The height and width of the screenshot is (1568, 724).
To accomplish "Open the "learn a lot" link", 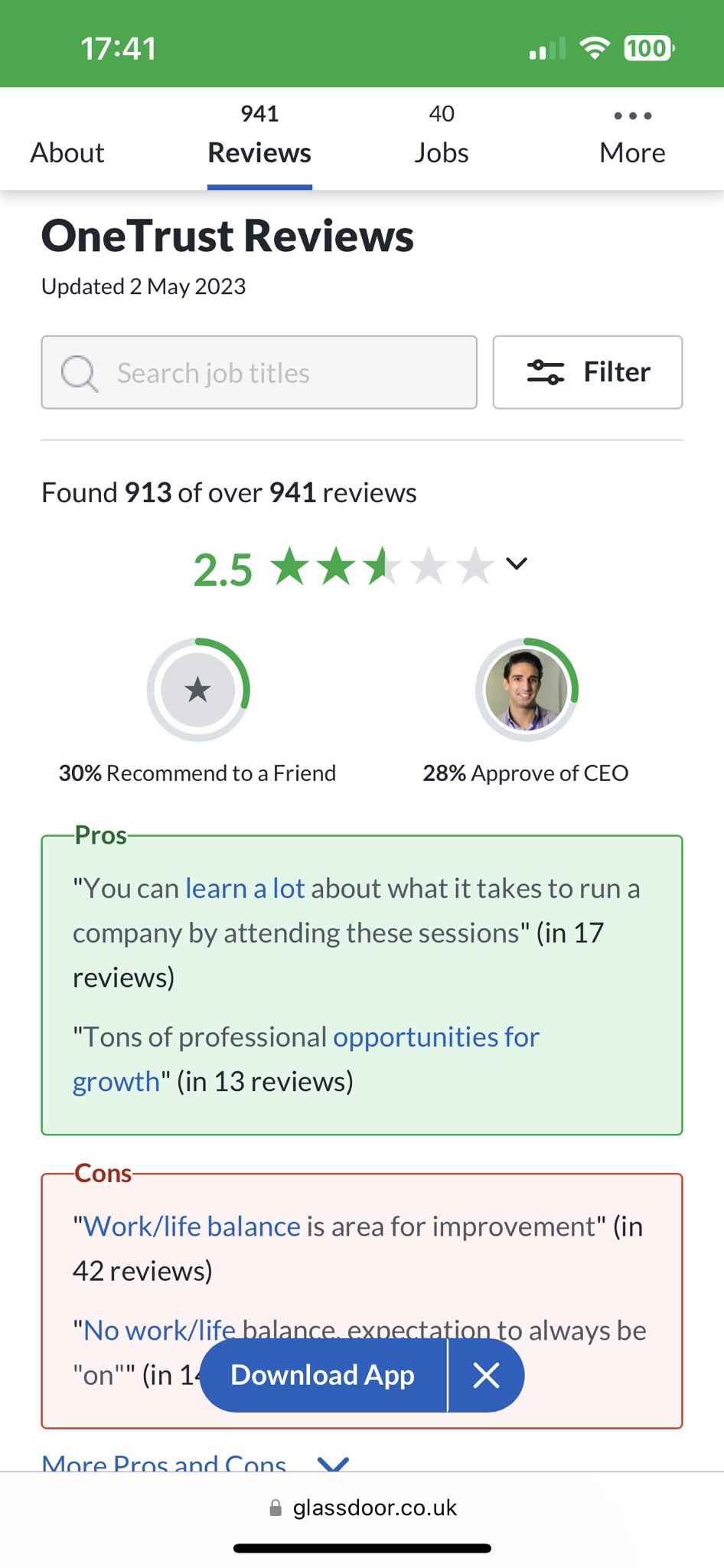I will [245, 889].
